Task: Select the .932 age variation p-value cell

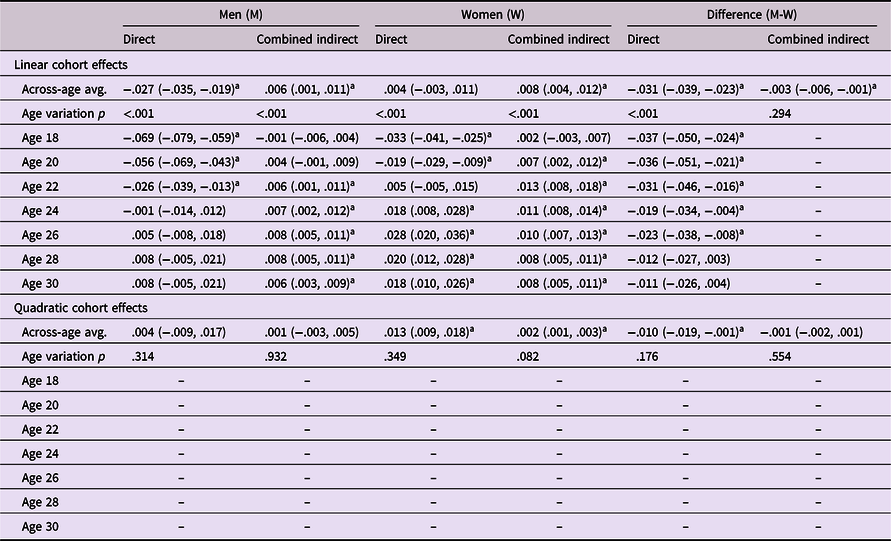Action: click(x=272, y=356)
